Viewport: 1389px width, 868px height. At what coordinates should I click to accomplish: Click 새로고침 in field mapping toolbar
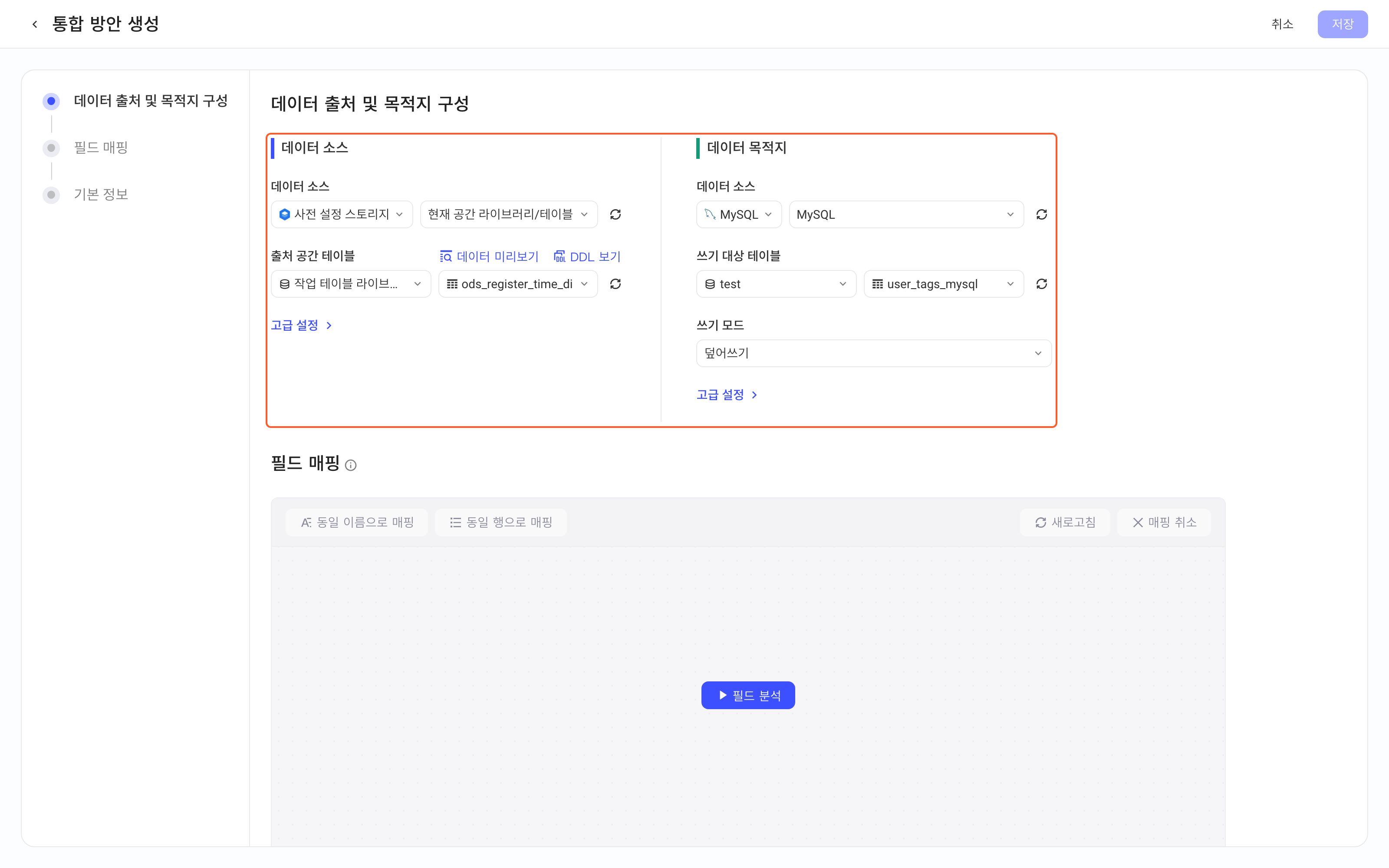click(1065, 523)
